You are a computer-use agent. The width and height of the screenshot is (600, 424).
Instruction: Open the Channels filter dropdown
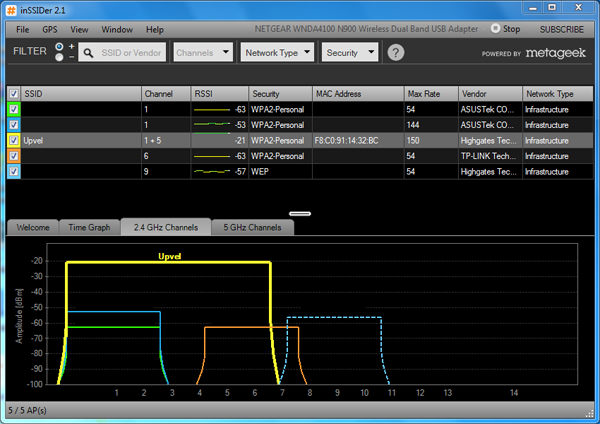coord(203,53)
